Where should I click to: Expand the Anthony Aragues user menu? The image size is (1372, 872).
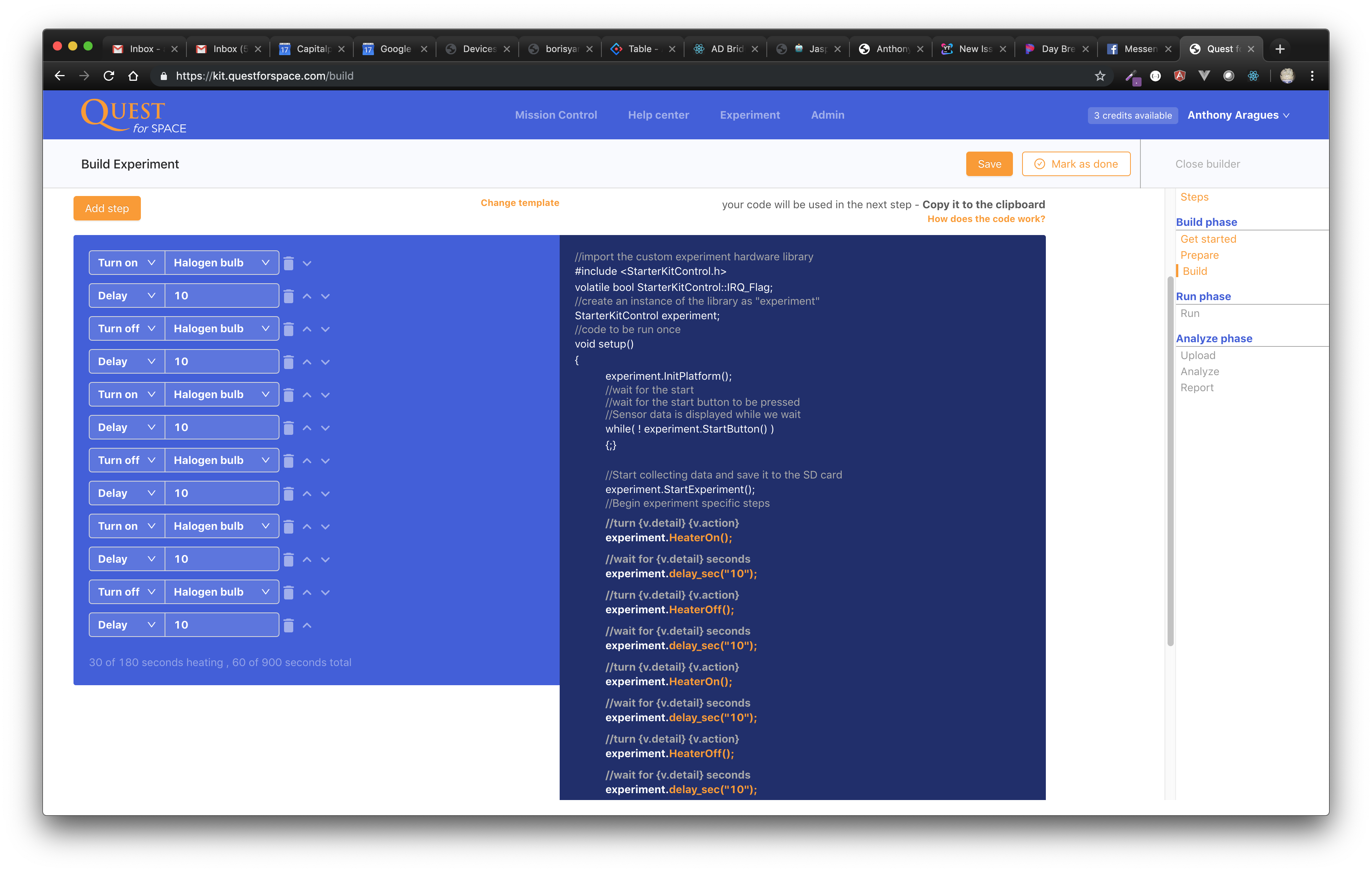1238,115
